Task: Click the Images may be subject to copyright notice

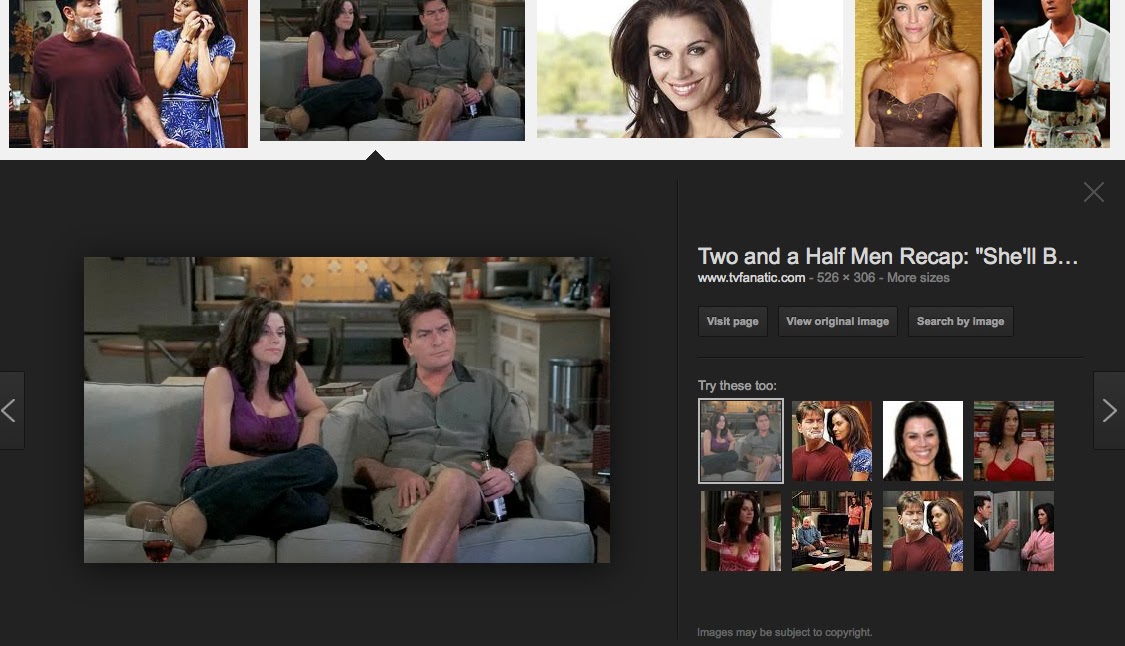Action: (784, 632)
